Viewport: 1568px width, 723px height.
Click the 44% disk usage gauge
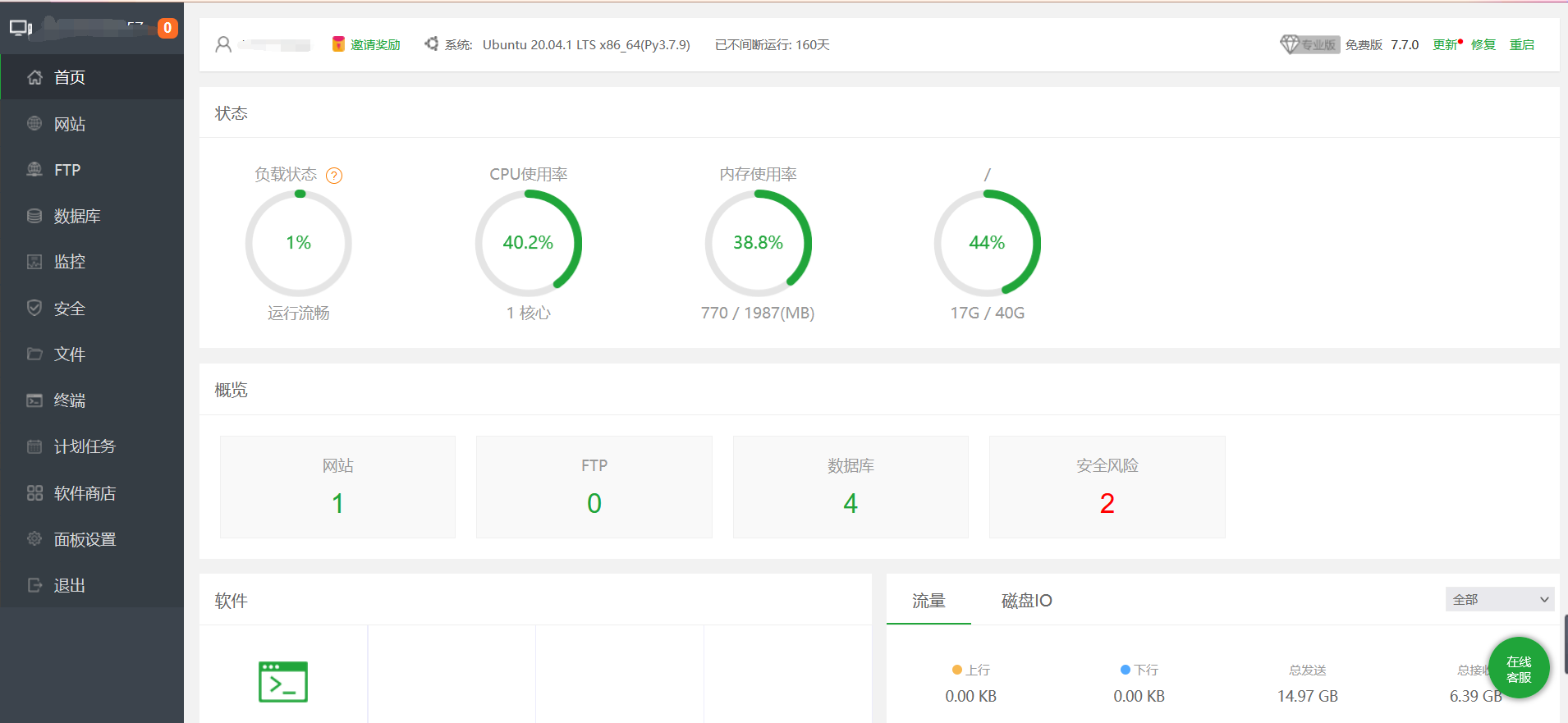coord(988,243)
